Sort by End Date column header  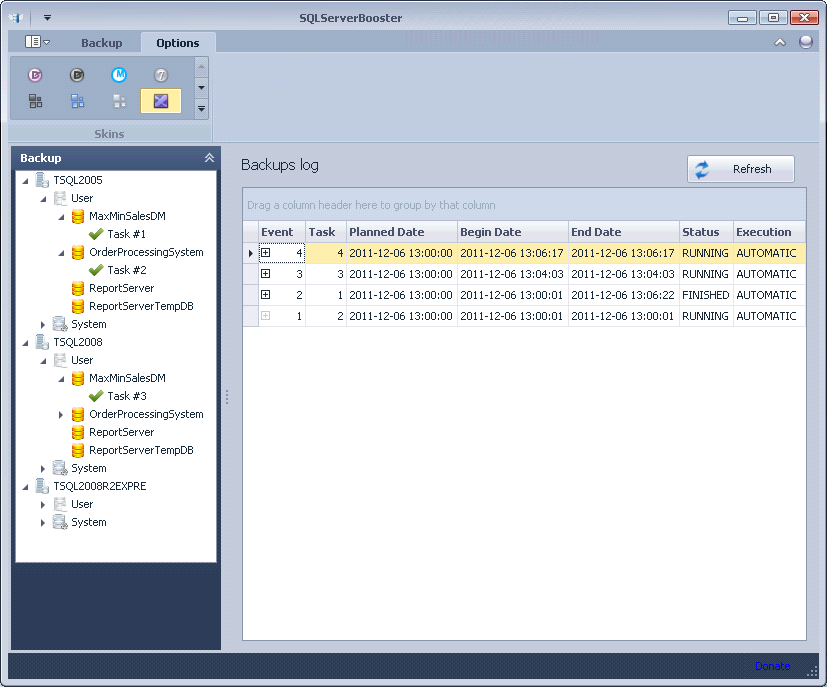[624, 232]
